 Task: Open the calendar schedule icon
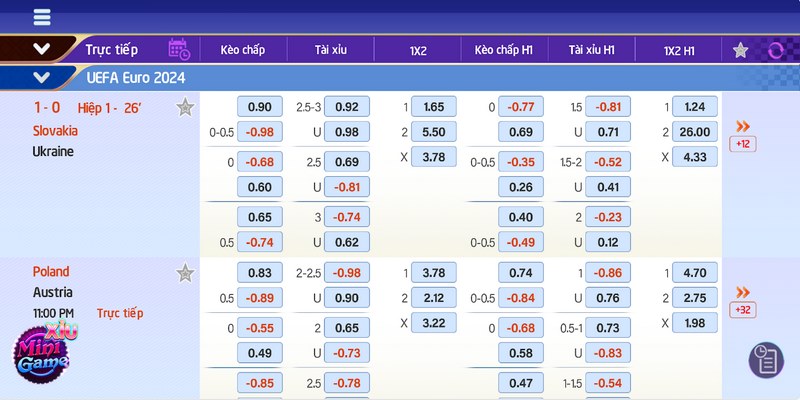pos(178,49)
